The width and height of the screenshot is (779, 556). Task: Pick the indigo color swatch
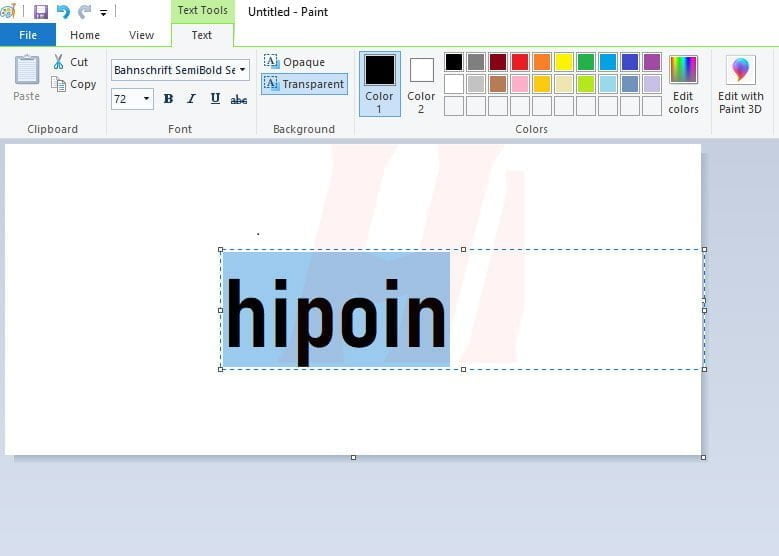pyautogui.click(x=630, y=62)
